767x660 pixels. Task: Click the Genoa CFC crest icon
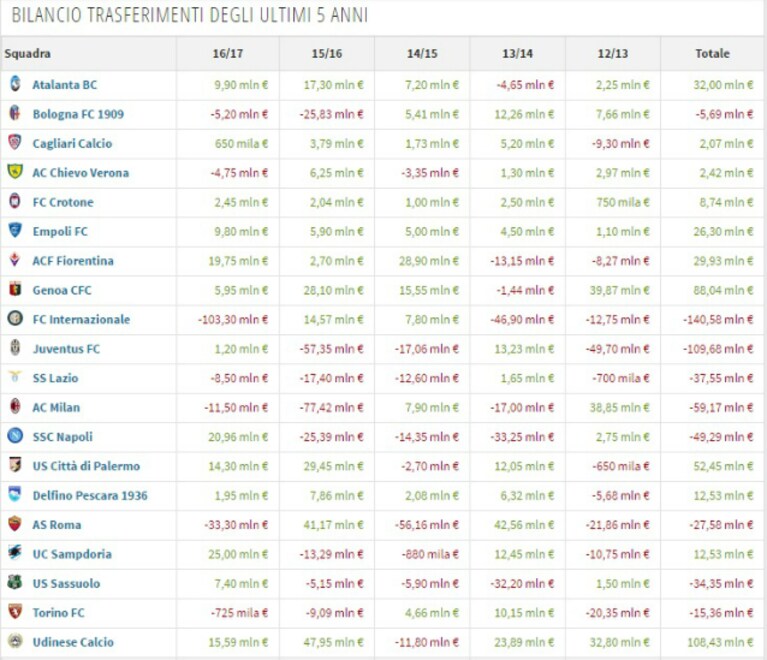pos(15,289)
